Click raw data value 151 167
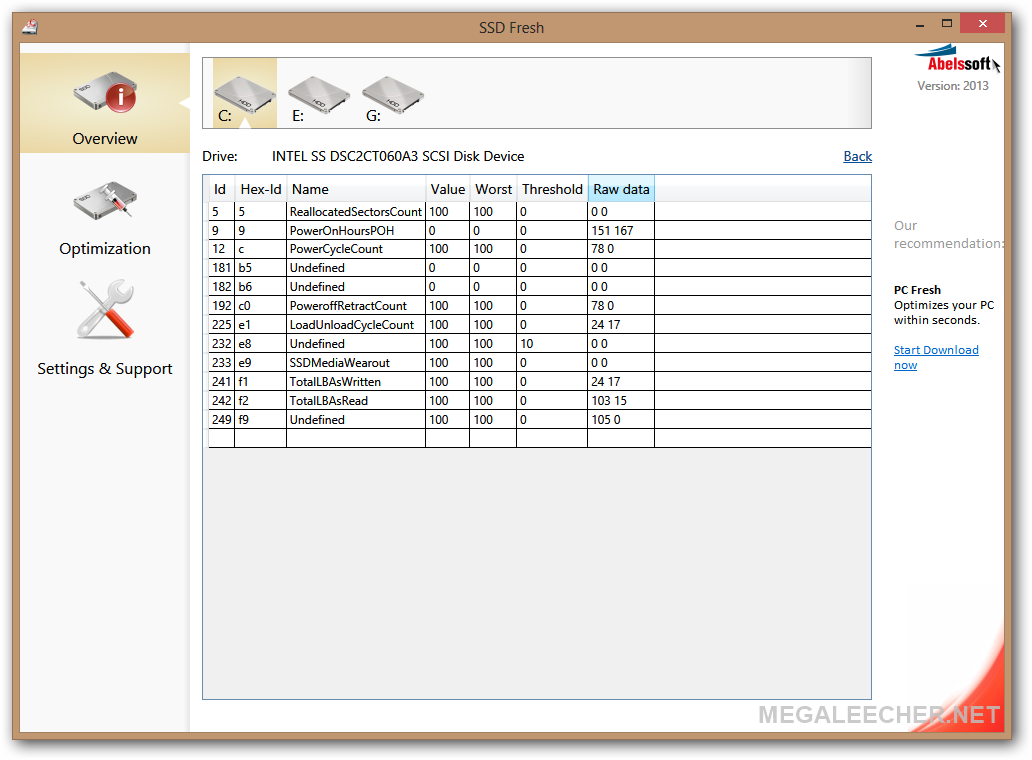This screenshot has width=1032, height=760. tap(612, 231)
